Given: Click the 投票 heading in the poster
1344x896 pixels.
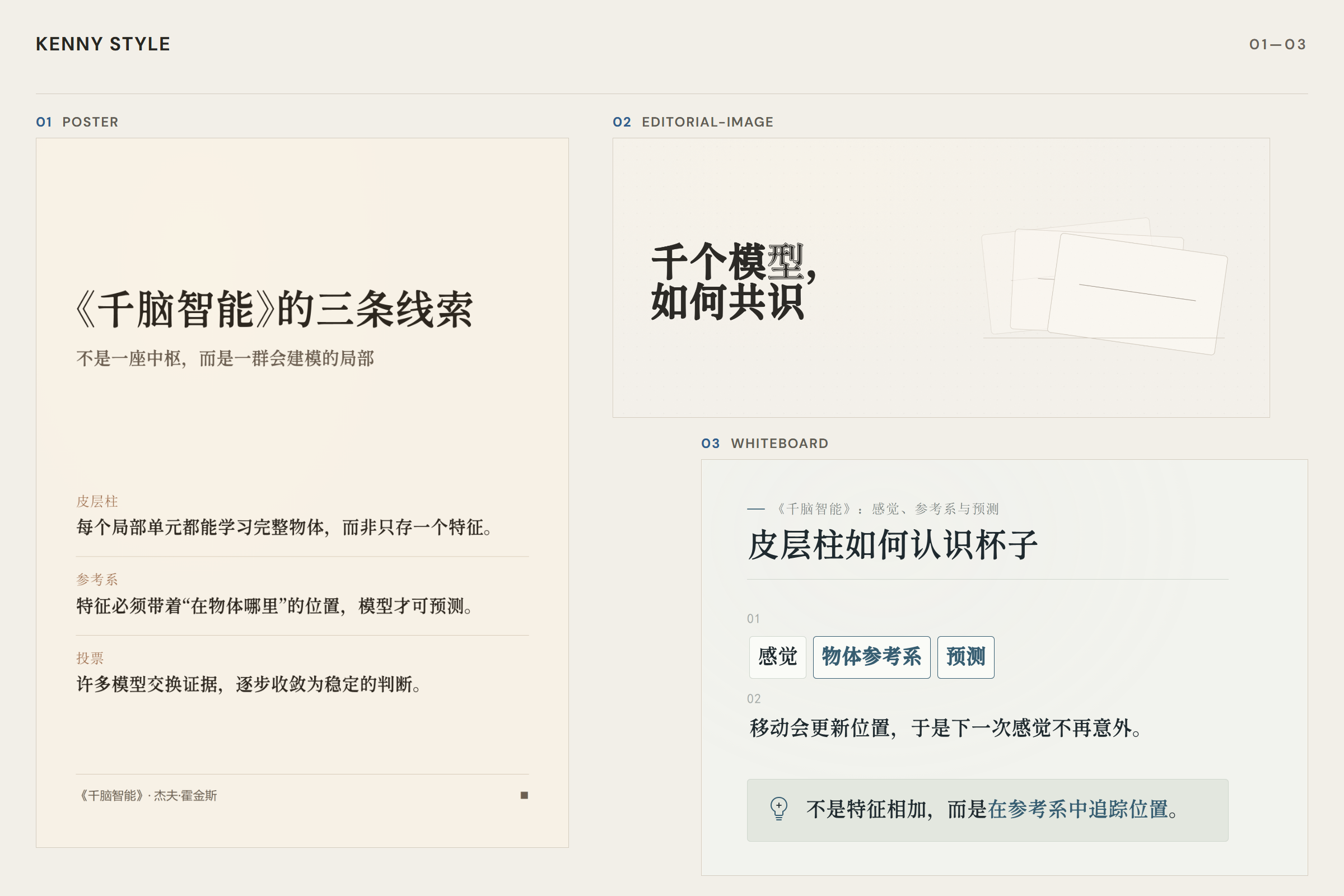Looking at the screenshot, I should 90,659.
